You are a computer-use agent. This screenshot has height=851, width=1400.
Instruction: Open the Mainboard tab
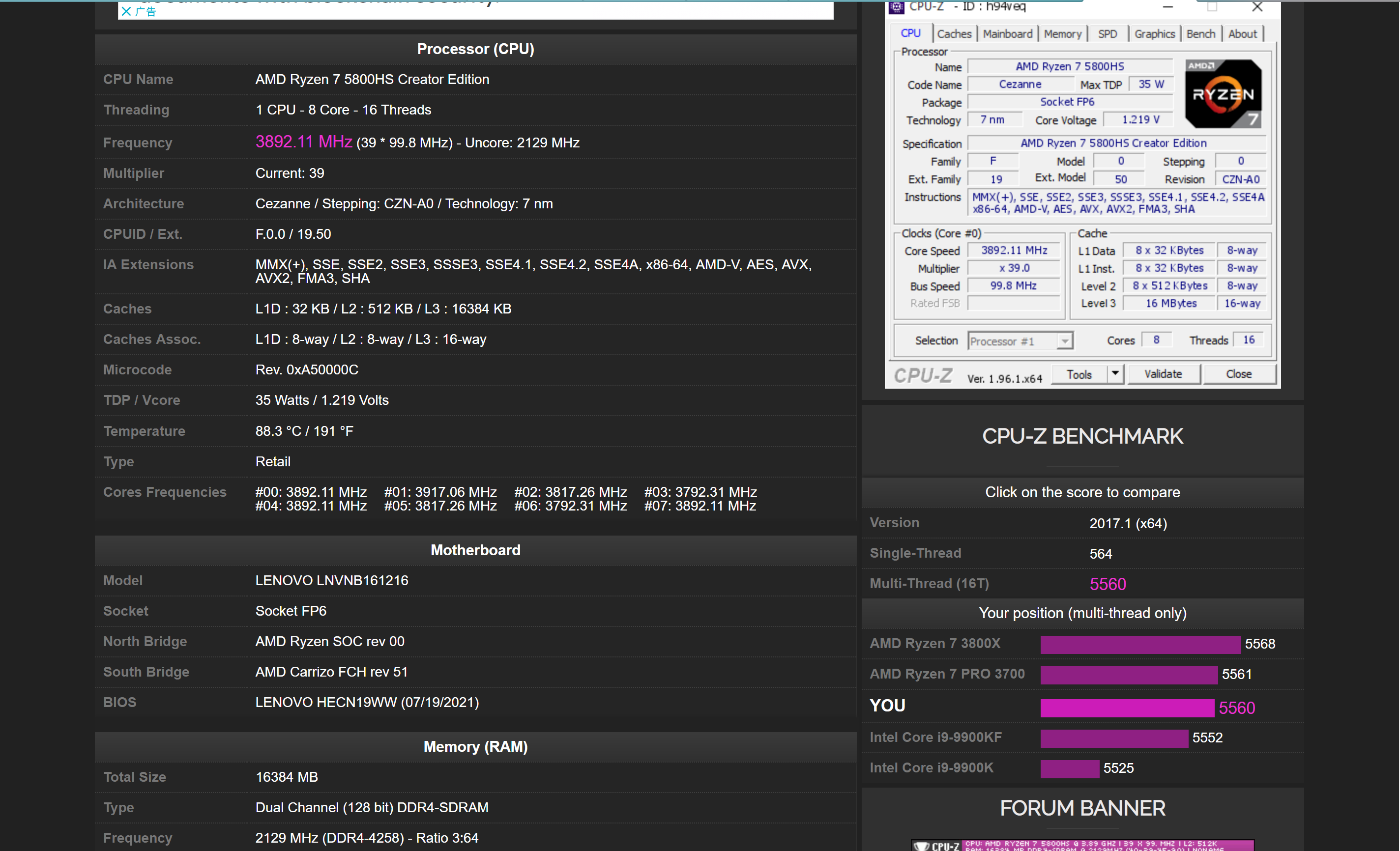(x=1007, y=34)
